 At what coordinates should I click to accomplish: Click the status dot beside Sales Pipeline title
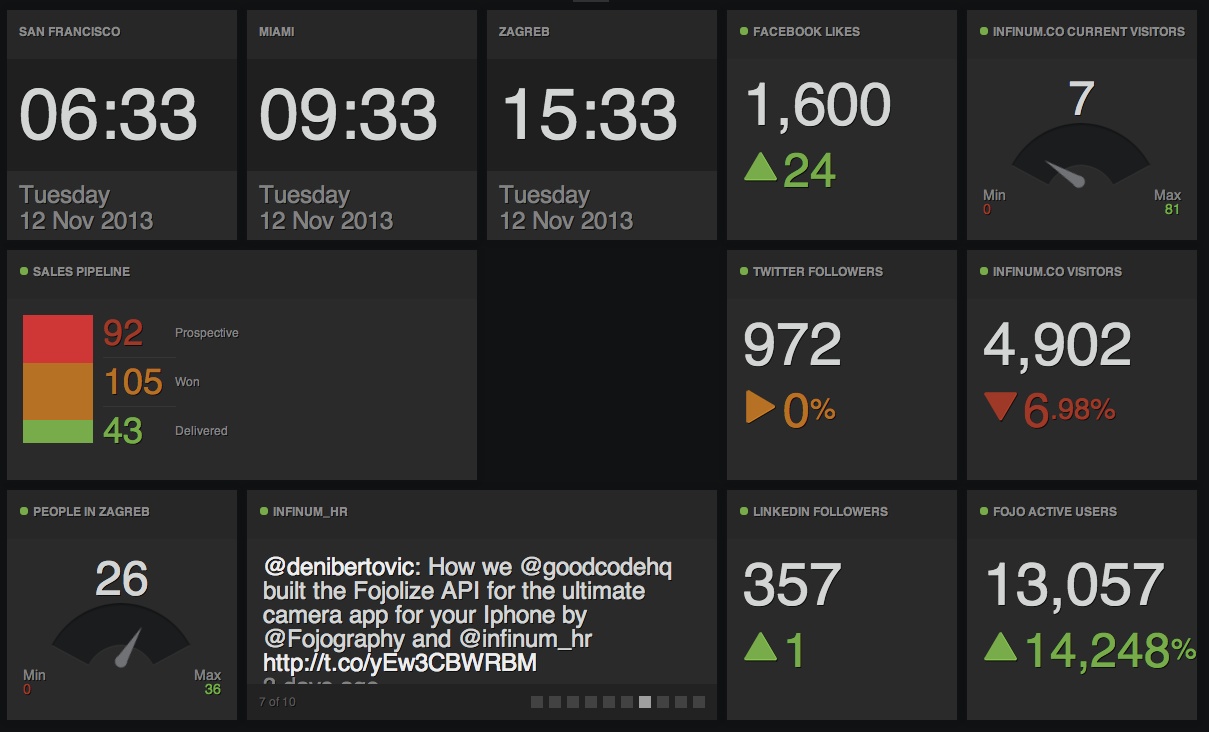click(x=23, y=271)
